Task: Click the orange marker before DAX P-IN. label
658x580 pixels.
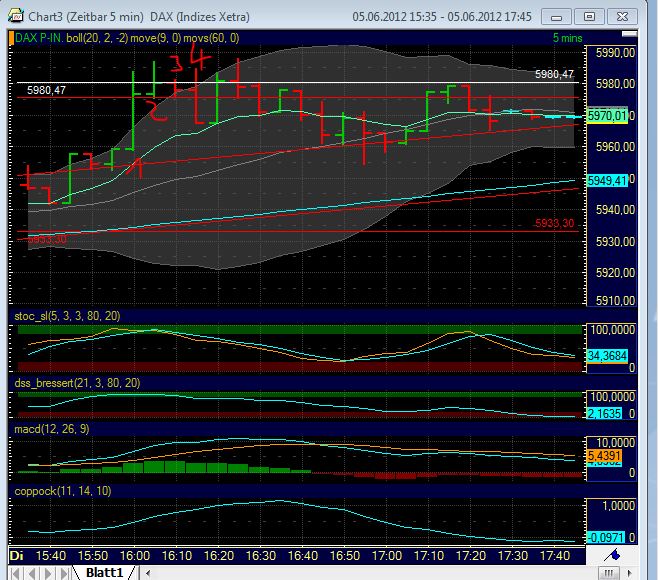Action: tap(11, 38)
